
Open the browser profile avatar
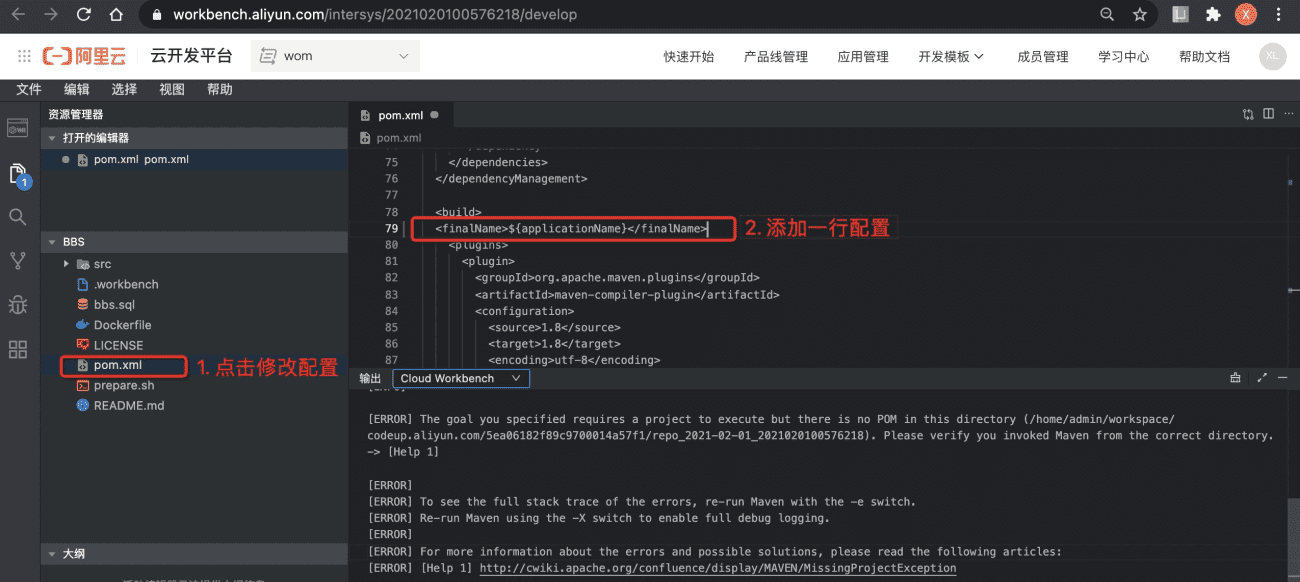1245,15
